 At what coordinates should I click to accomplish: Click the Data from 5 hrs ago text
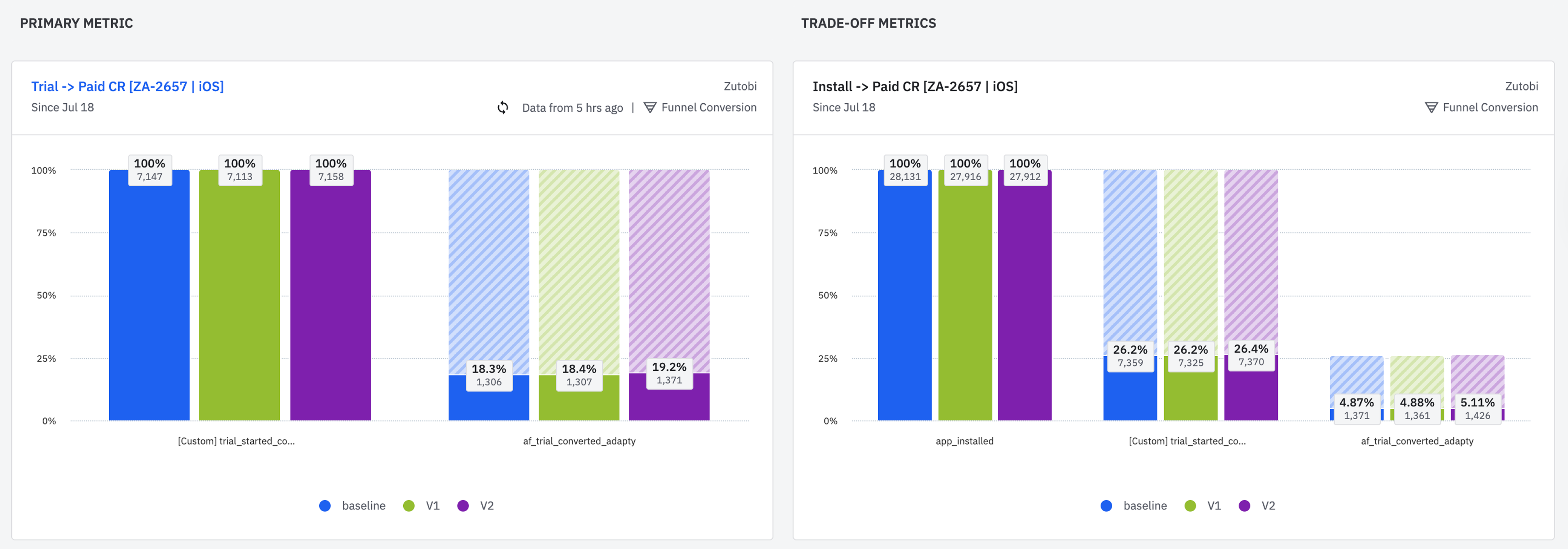click(572, 108)
